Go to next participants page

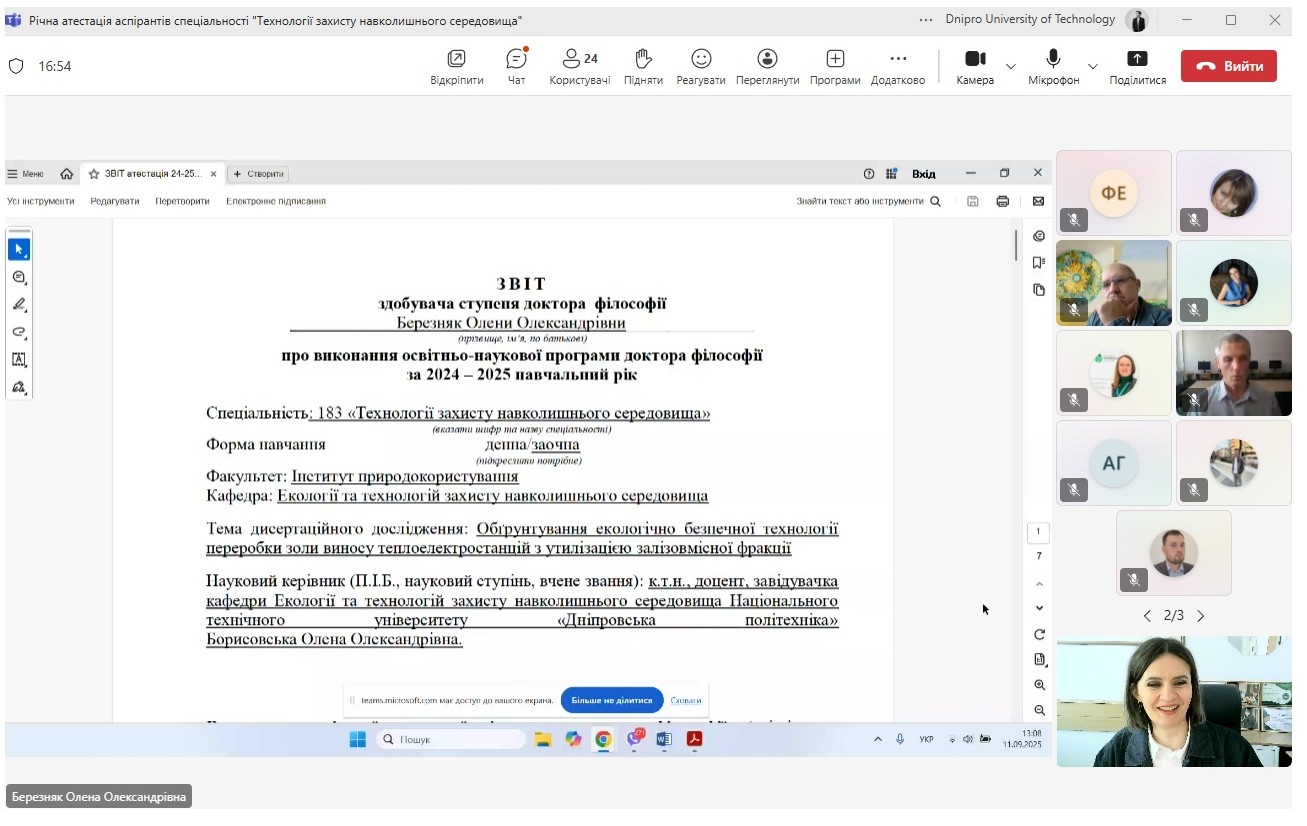[x=1201, y=616]
